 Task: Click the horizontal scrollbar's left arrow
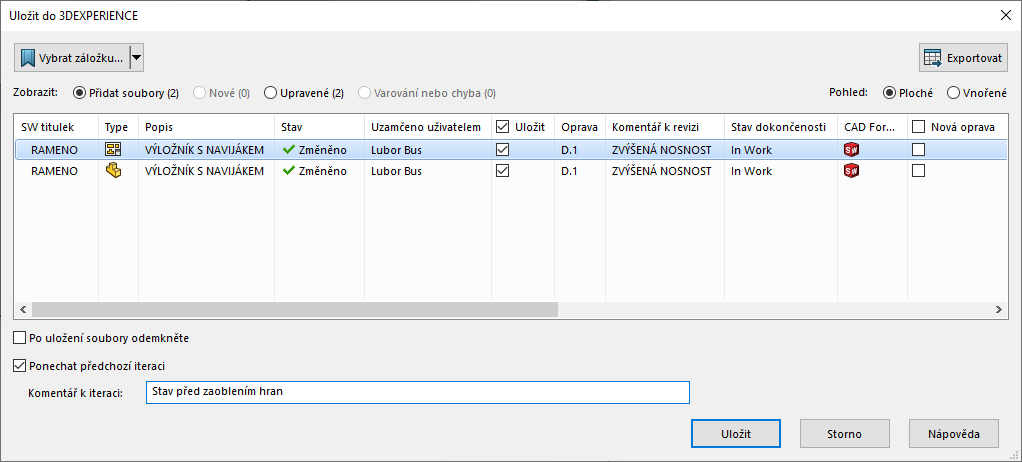click(x=23, y=310)
